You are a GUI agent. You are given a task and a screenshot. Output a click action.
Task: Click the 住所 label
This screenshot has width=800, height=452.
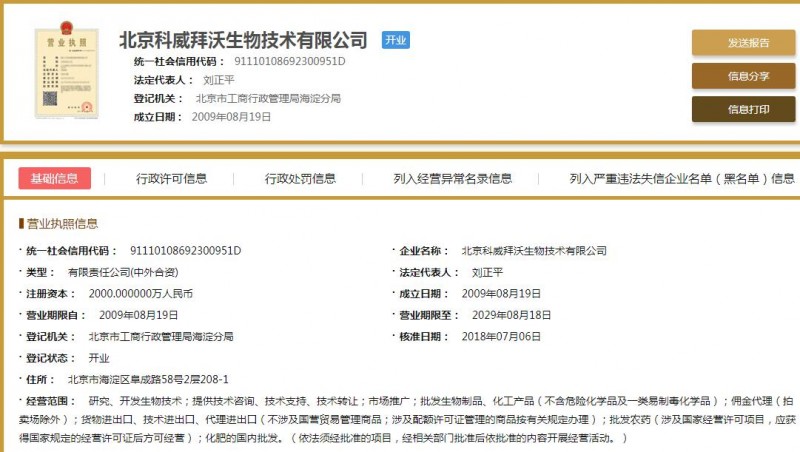(40, 380)
